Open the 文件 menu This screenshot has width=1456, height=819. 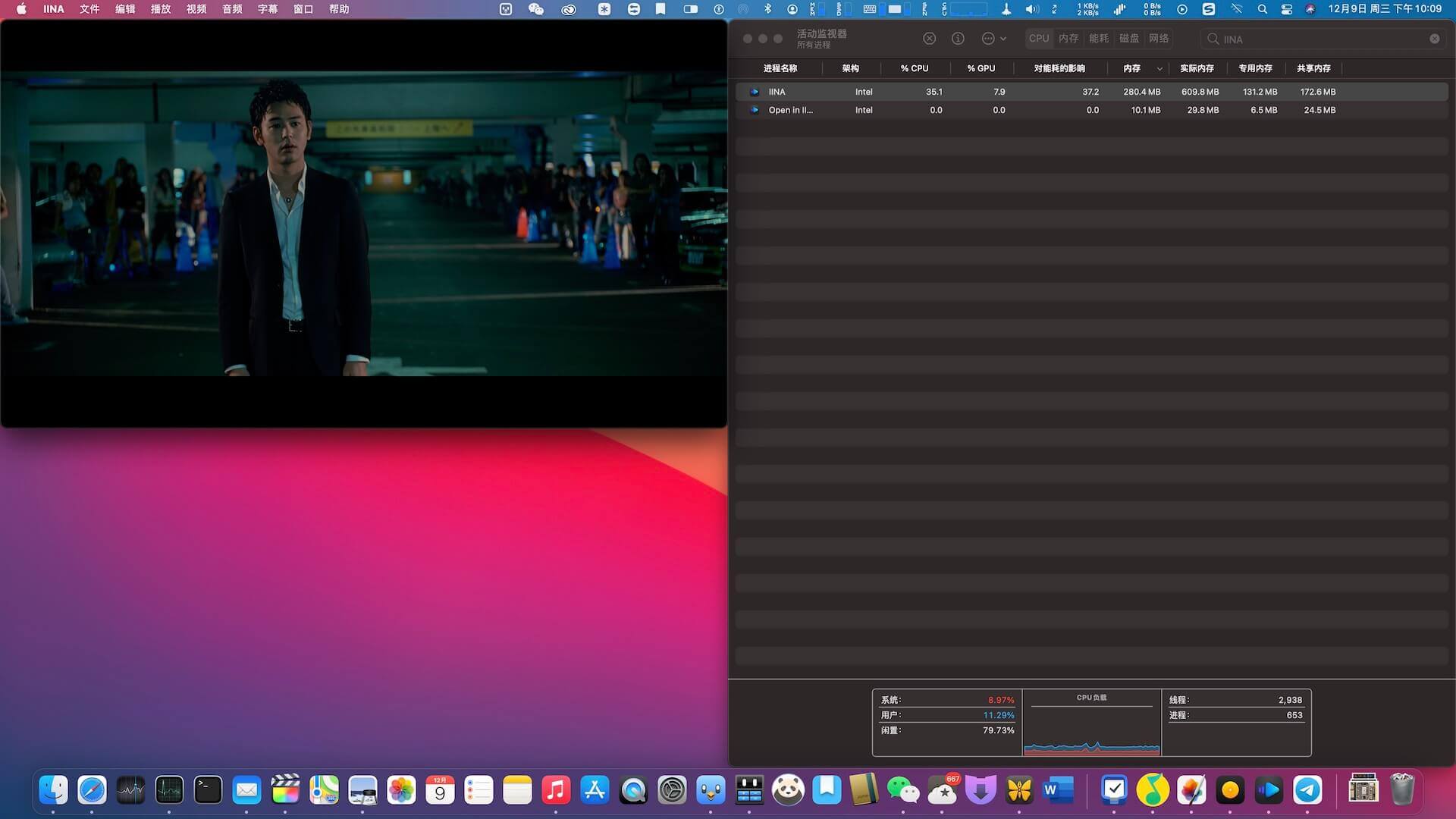coord(89,9)
